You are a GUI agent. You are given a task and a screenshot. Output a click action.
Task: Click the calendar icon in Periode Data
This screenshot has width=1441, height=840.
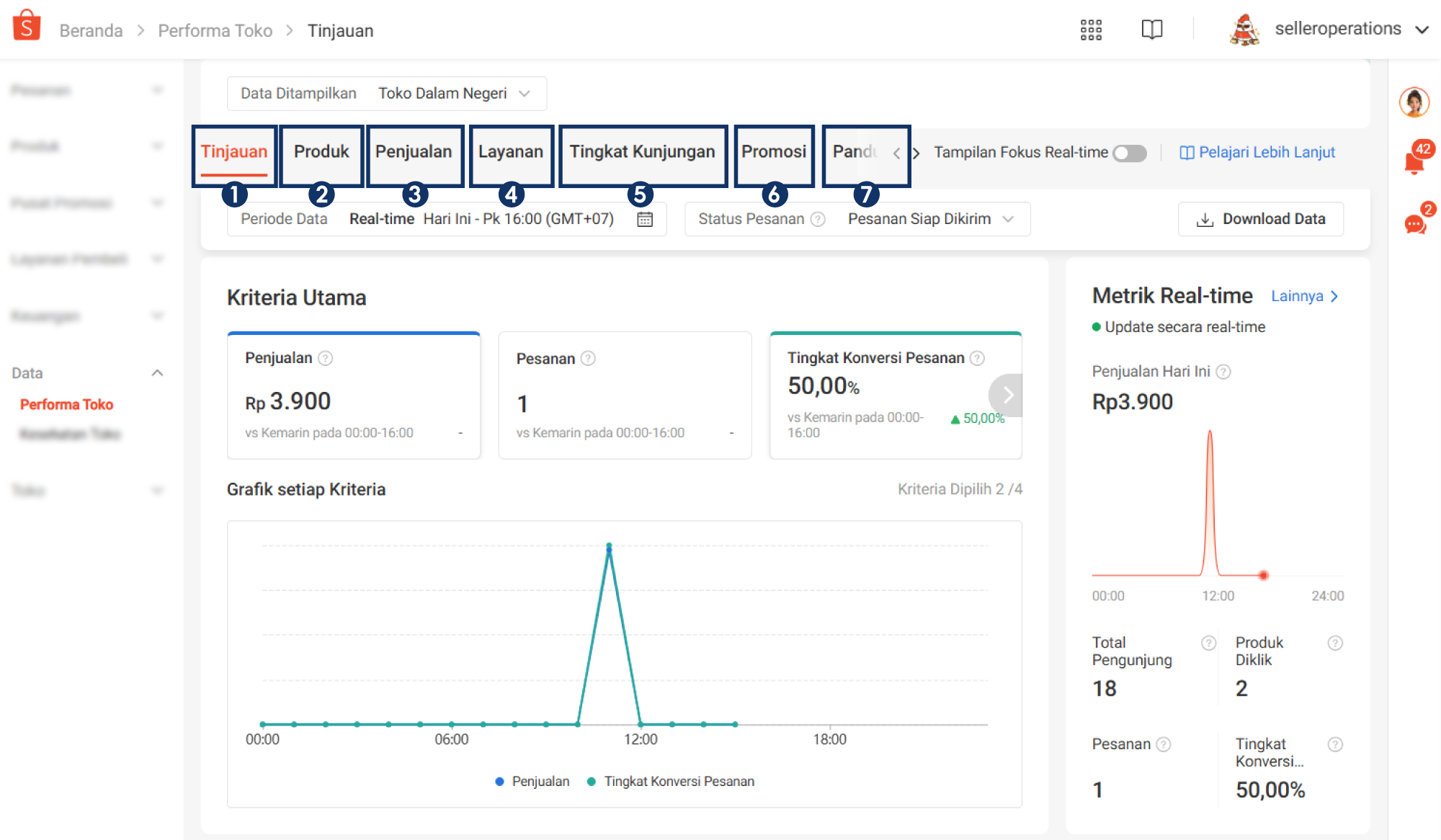coord(645,219)
